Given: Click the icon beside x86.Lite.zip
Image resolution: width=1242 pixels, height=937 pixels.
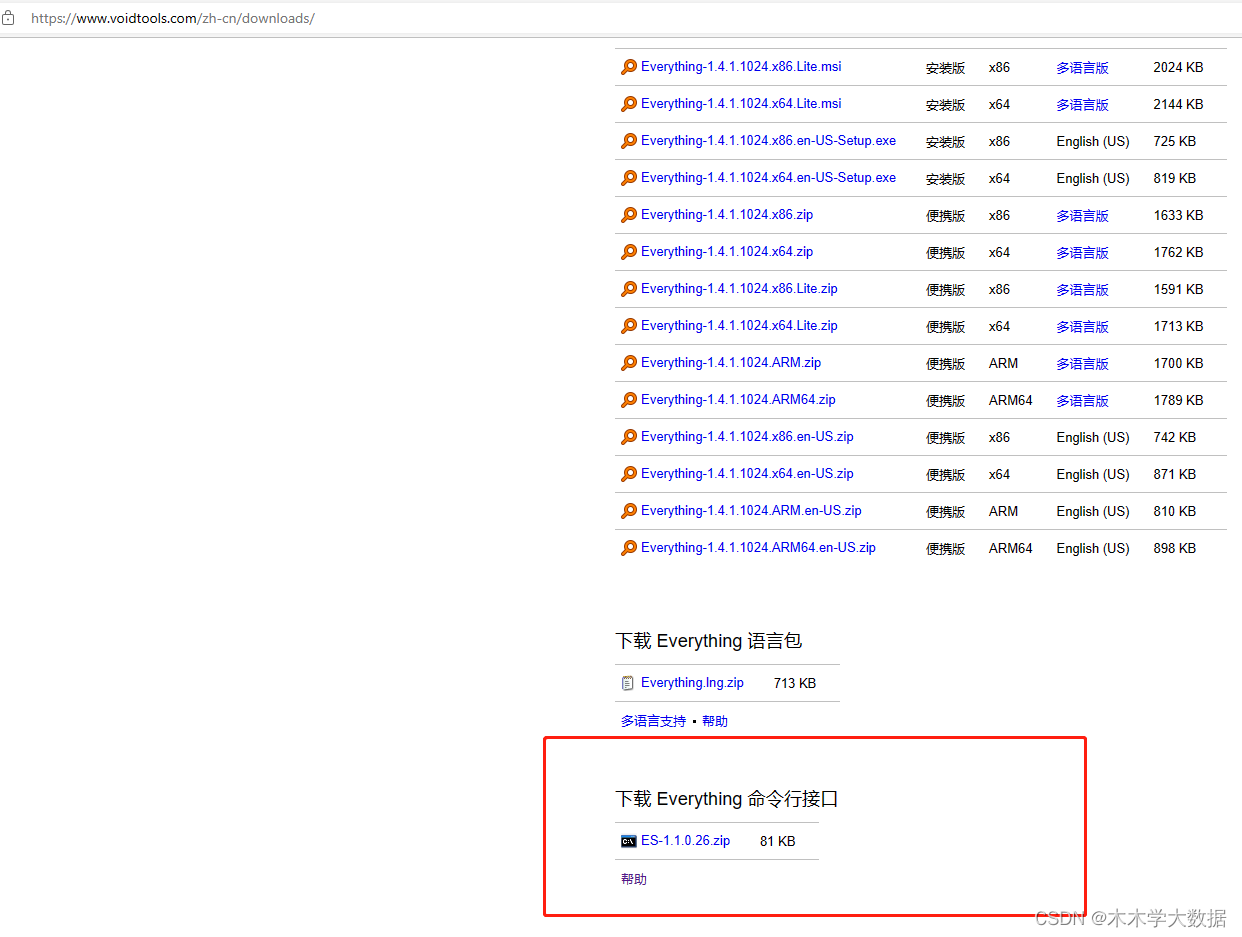Looking at the screenshot, I should (628, 289).
